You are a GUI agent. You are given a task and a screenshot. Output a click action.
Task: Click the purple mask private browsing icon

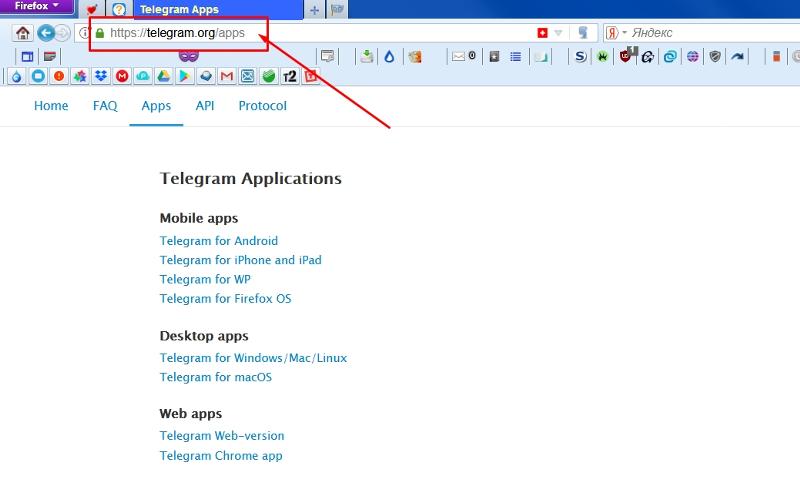188,55
